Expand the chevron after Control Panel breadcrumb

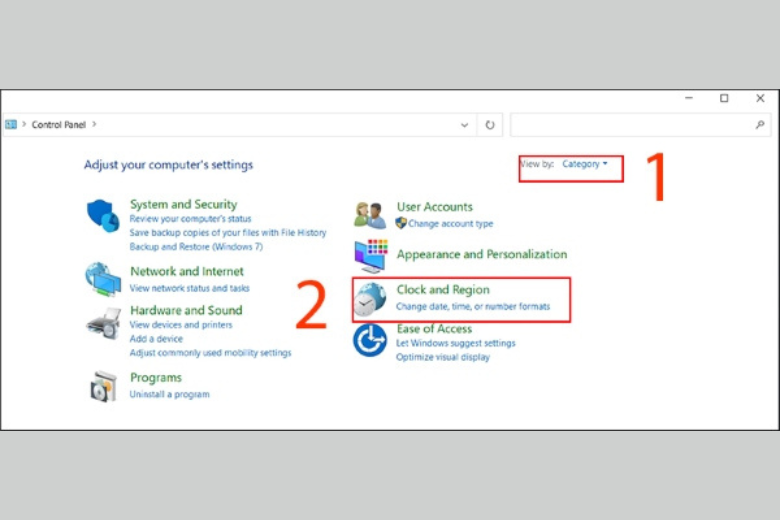(x=94, y=124)
